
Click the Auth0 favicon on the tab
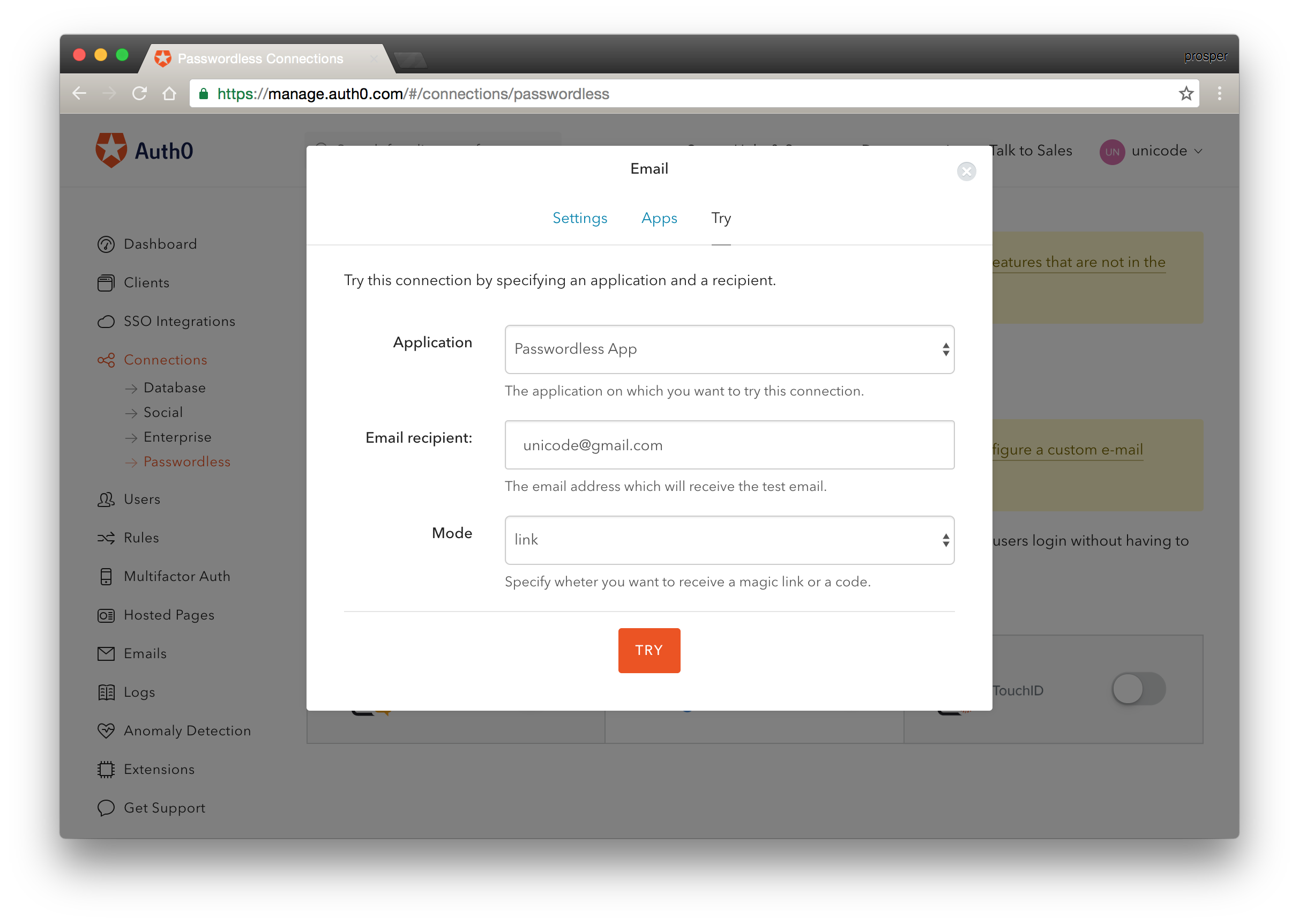click(x=163, y=58)
